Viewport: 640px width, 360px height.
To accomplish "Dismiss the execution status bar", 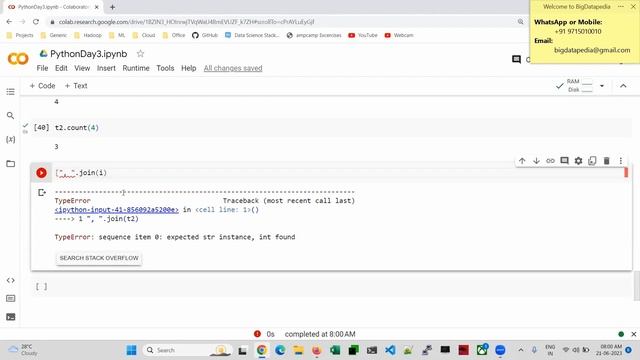I will (633, 334).
